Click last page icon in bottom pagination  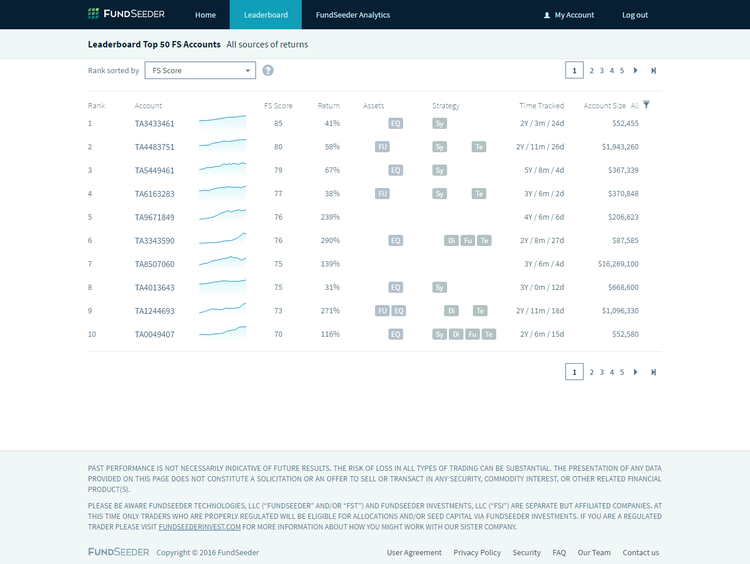click(653, 372)
